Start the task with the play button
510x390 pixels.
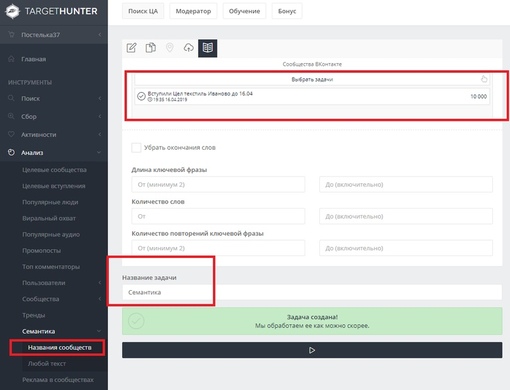click(x=312, y=350)
